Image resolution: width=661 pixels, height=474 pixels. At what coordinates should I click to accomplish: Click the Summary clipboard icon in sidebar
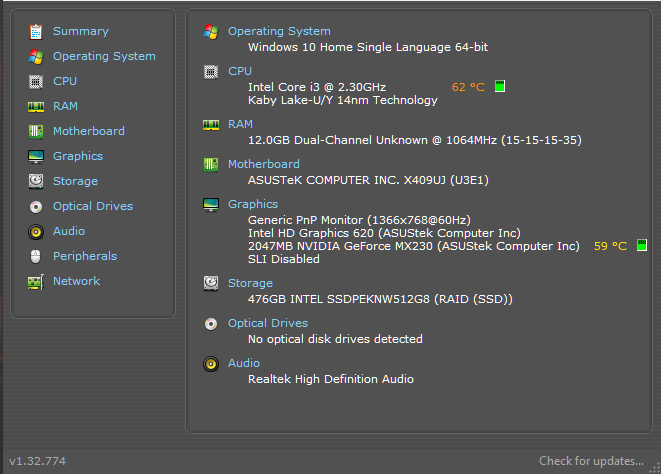point(36,32)
